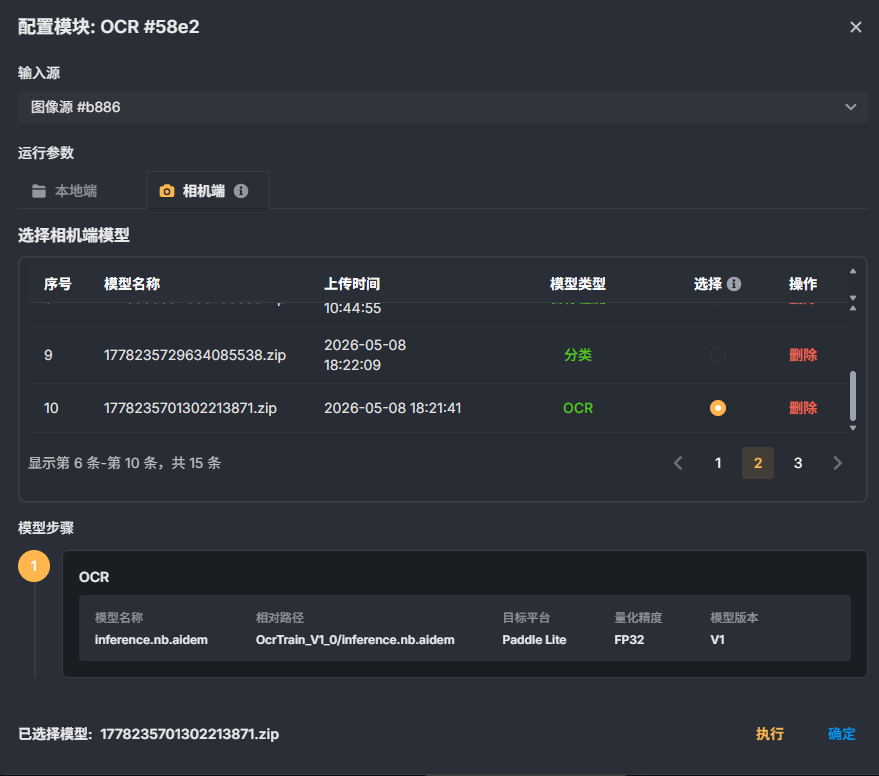Select radio for 1778235701302213871.zip row
Viewport: 879px width, 776px height.
point(718,408)
